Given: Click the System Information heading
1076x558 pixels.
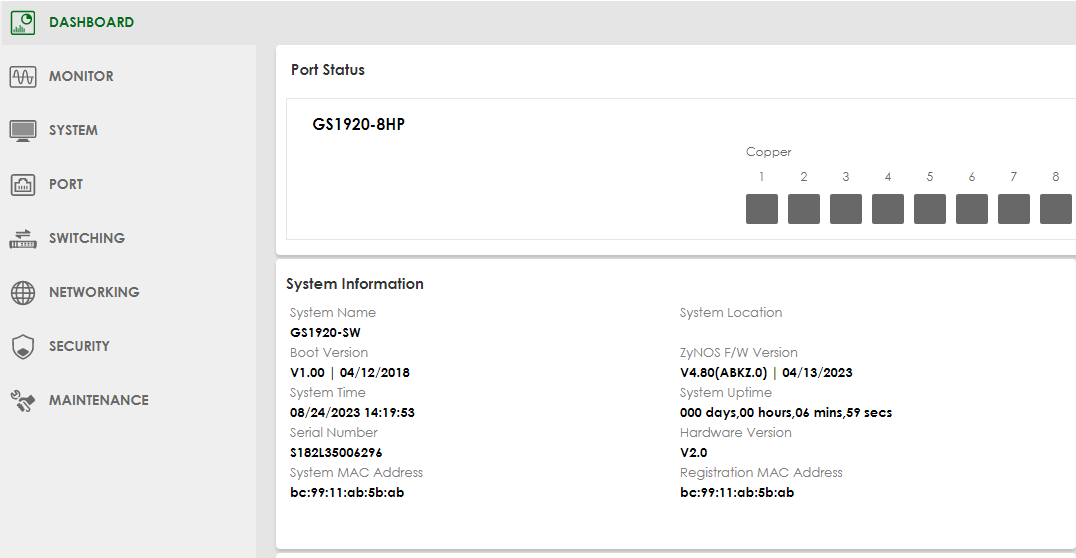Looking at the screenshot, I should tap(355, 284).
